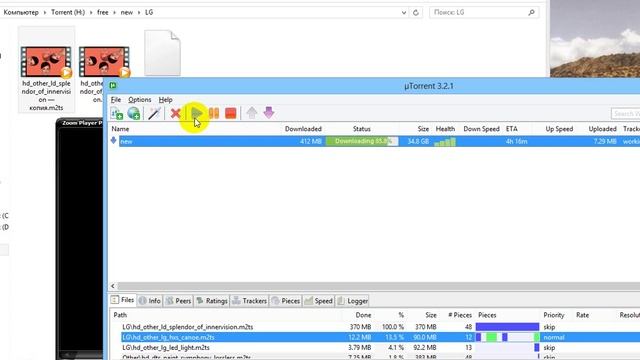Switch to the Trackers tab
640x360 pixels.
pos(249,301)
